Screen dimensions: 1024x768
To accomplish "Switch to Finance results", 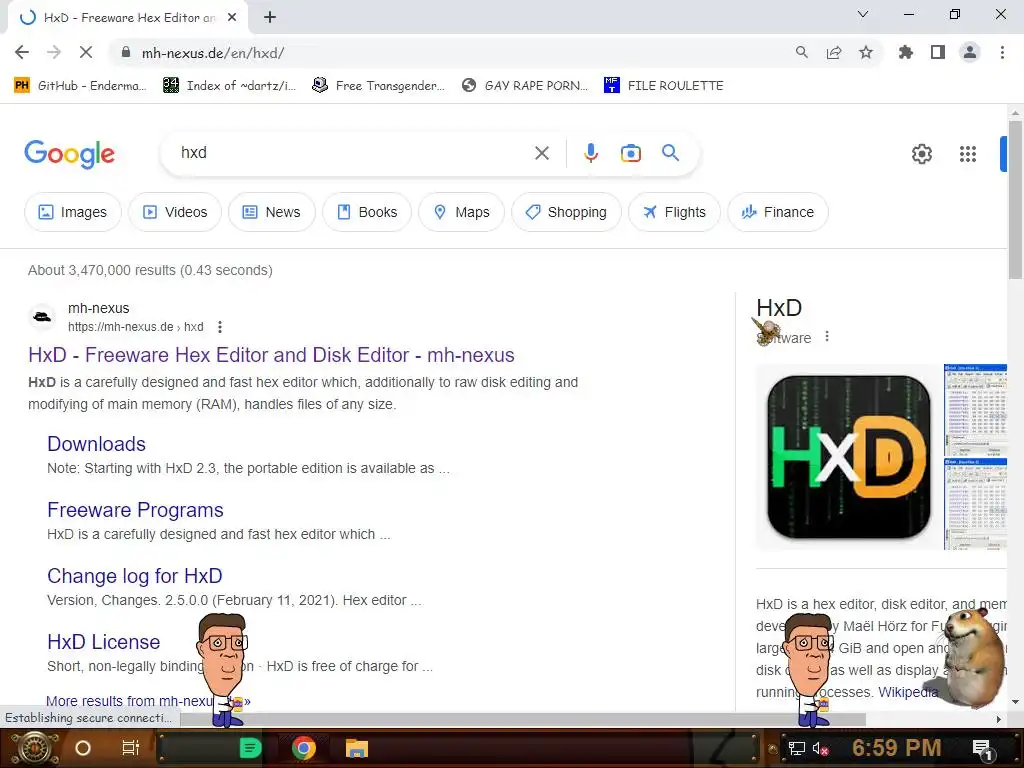I will [778, 212].
